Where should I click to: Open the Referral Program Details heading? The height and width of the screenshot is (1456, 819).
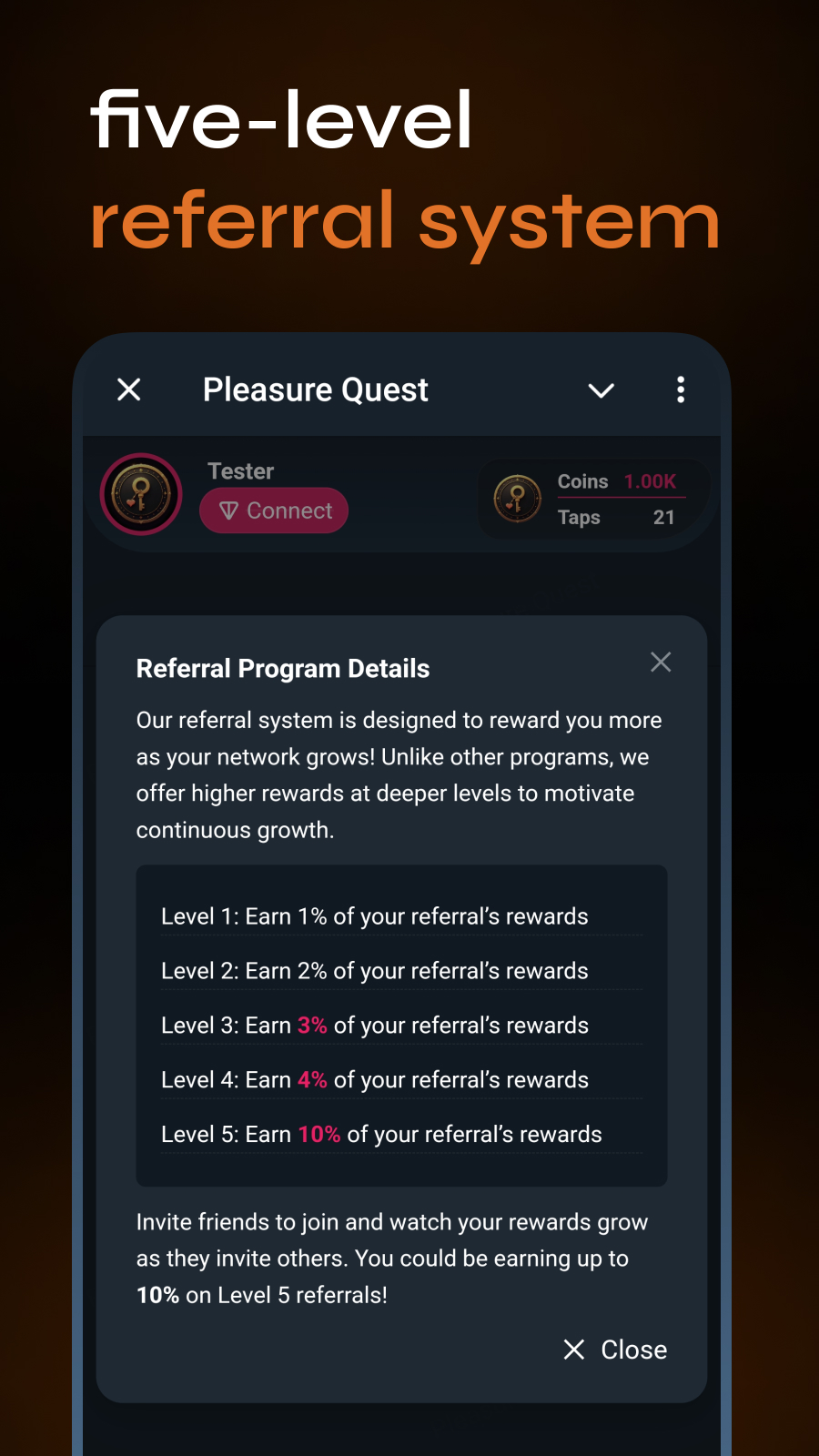coord(282,668)
